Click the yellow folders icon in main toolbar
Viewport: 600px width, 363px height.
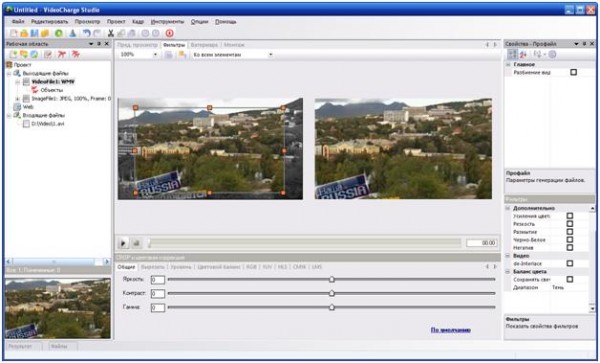[x=45, y=33]
